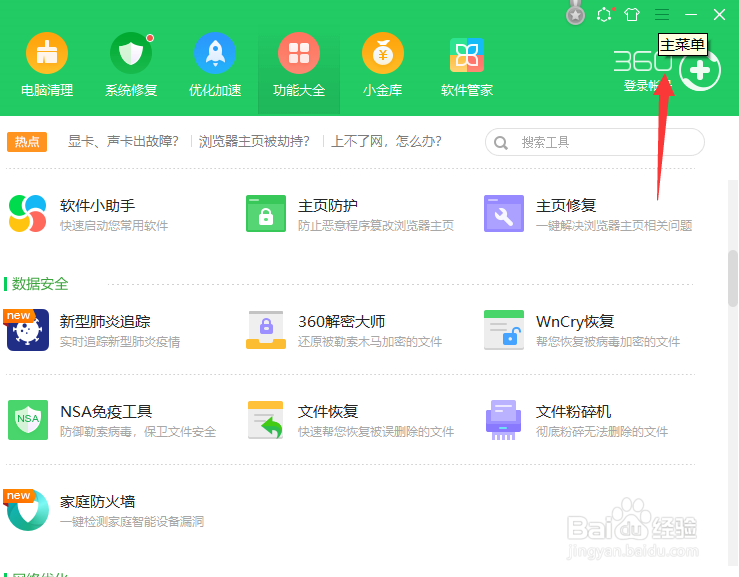739x577 pixels.
Task: Click the 数据安全 section heading
Action: tap(40, 284)
